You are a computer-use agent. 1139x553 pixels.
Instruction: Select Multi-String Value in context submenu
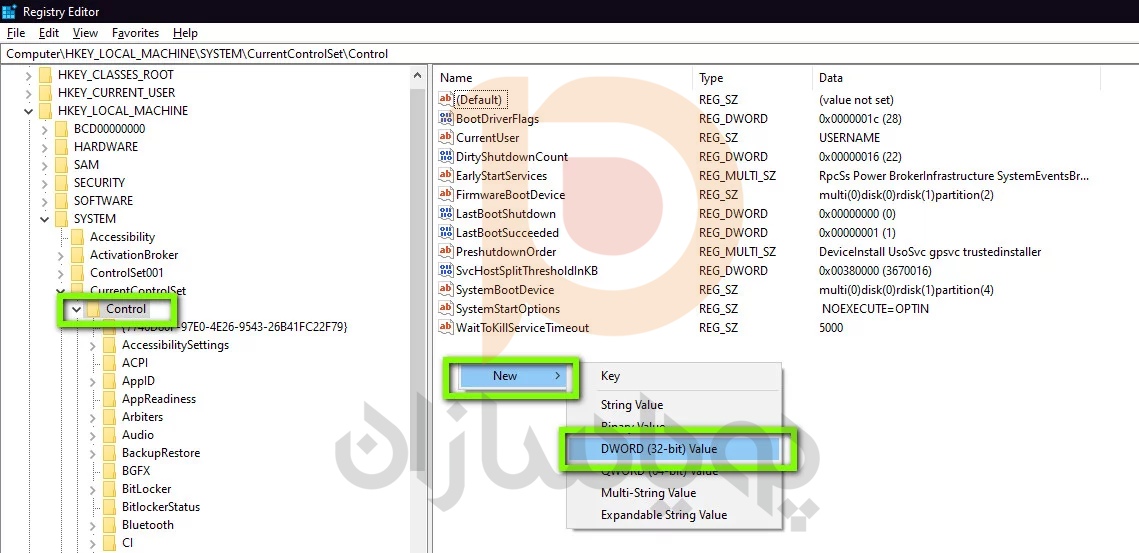pos(648,493)
